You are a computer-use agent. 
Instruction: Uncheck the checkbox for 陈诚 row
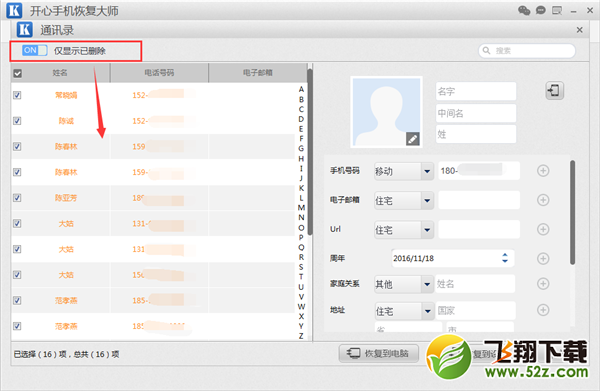(x=17, y=121)
